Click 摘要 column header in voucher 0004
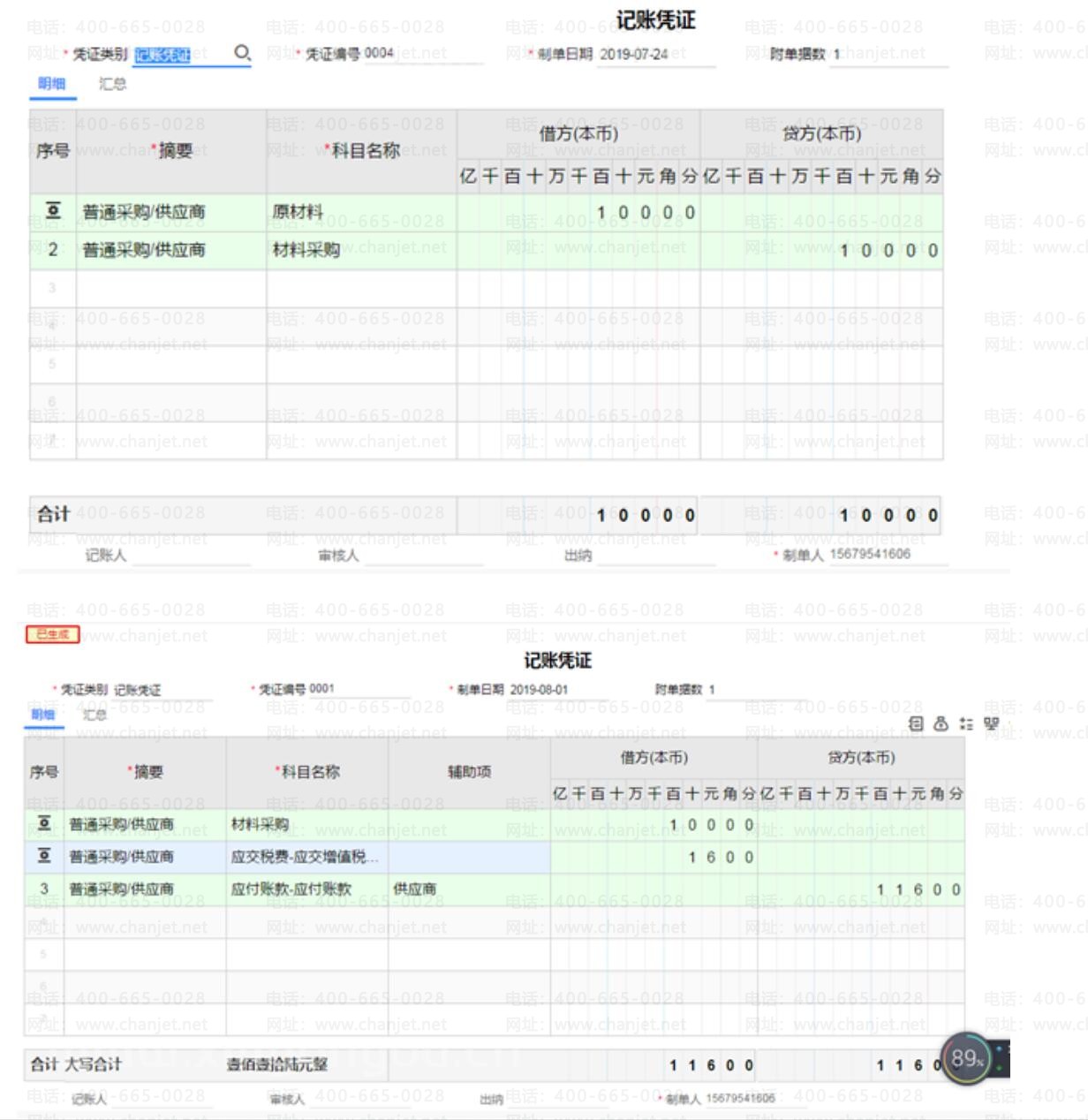Image resolution: width=1088 pixels, height=1120 pixels. coord(170,151)
